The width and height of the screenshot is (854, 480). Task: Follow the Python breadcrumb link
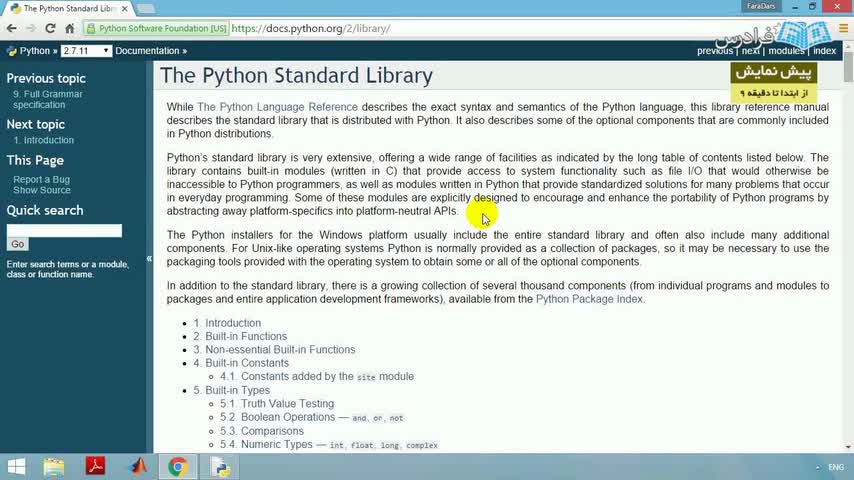(34, 51)
